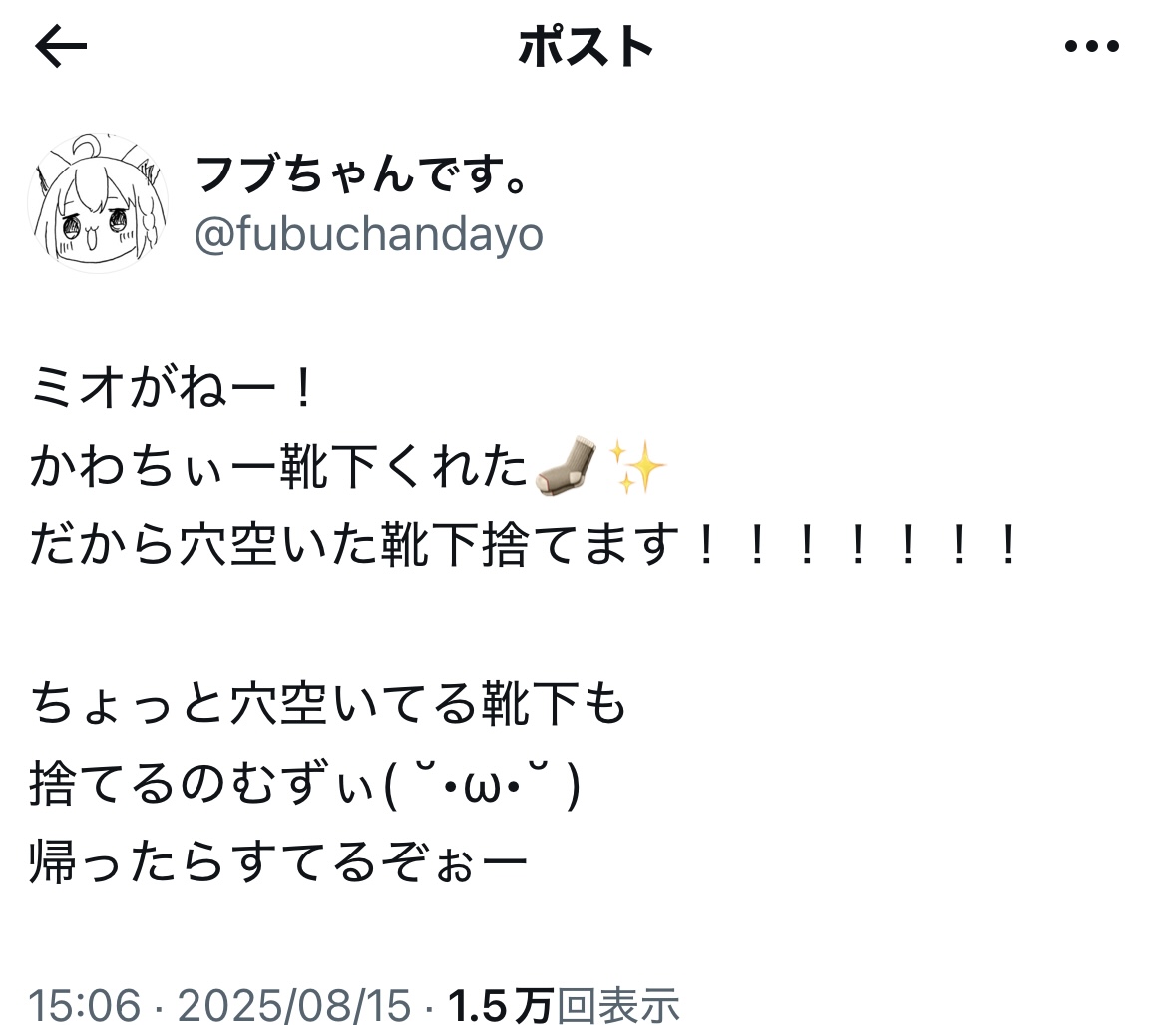Screen dimensions: 1176x1025
Task: Tap the fox-girl sketch profile avatar
Action: 98,203
